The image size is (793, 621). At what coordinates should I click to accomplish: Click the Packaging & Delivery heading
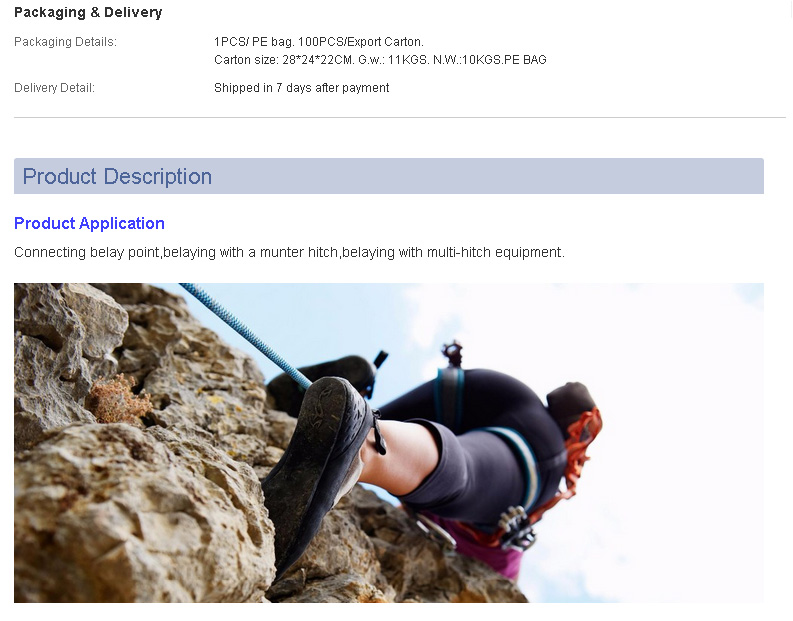pyautogui.click(x=88, y=12)
